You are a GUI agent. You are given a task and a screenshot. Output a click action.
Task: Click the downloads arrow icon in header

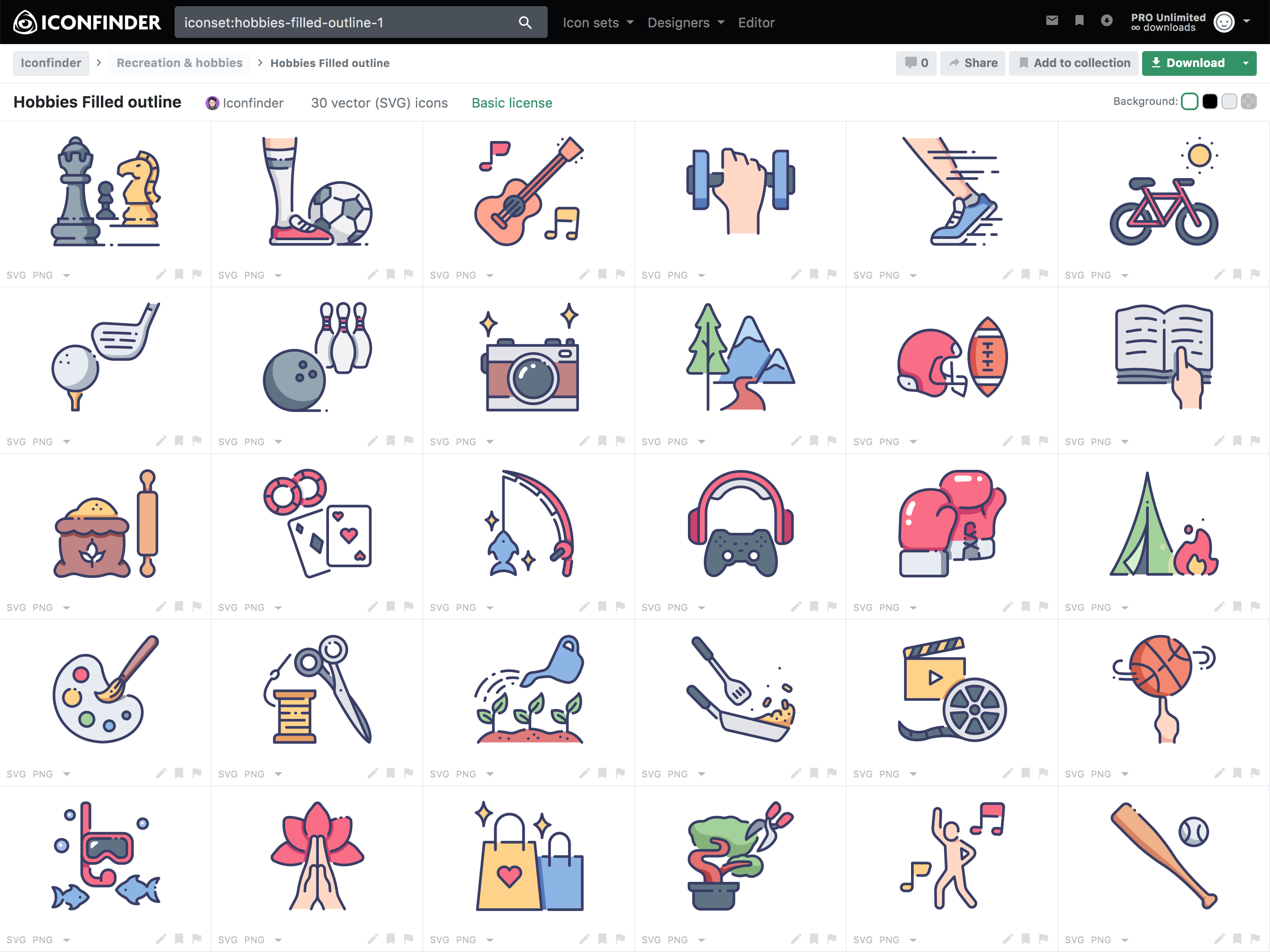pos(1106,21)
